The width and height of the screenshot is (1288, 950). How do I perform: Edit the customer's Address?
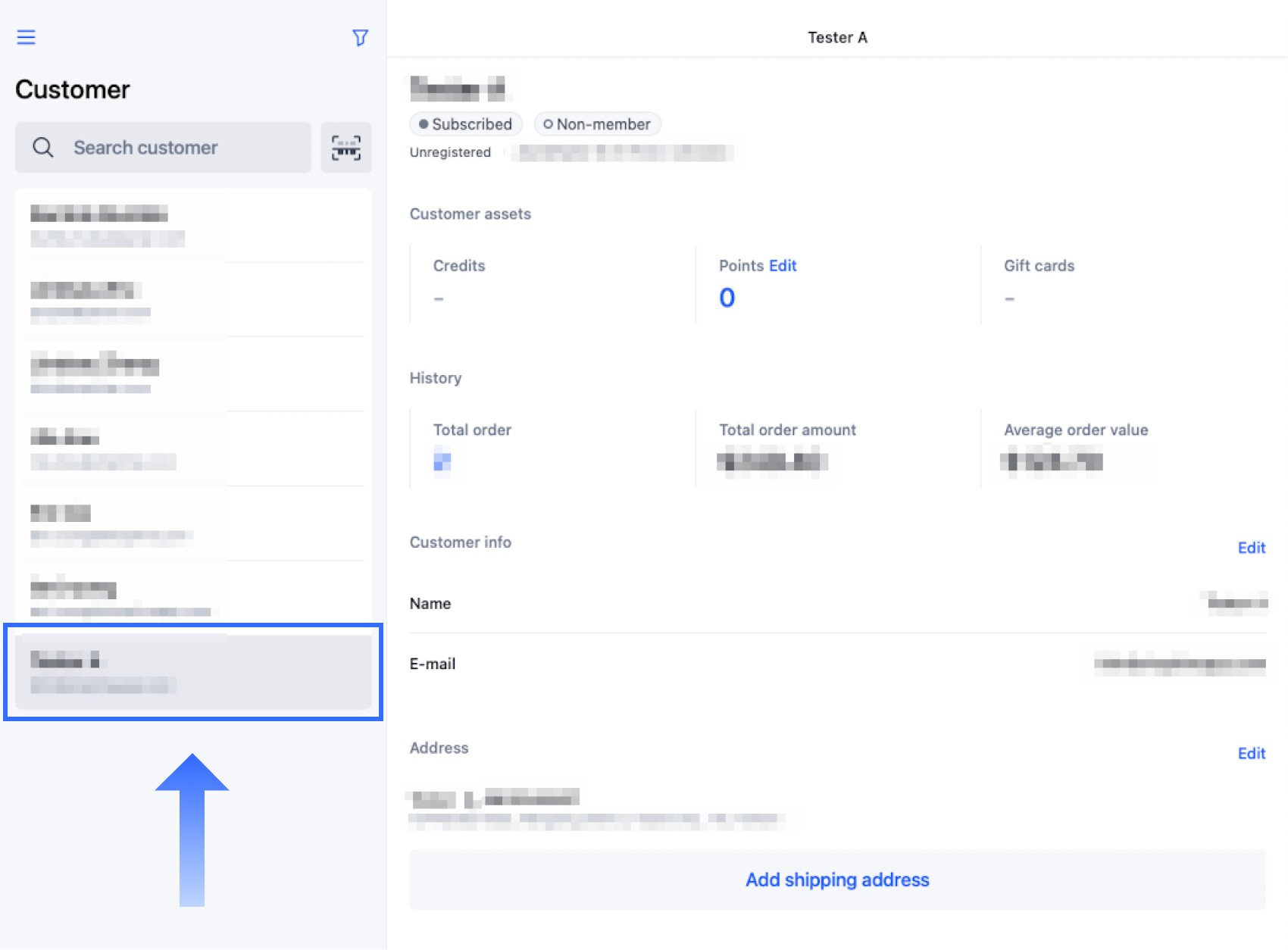(1251, 753)
